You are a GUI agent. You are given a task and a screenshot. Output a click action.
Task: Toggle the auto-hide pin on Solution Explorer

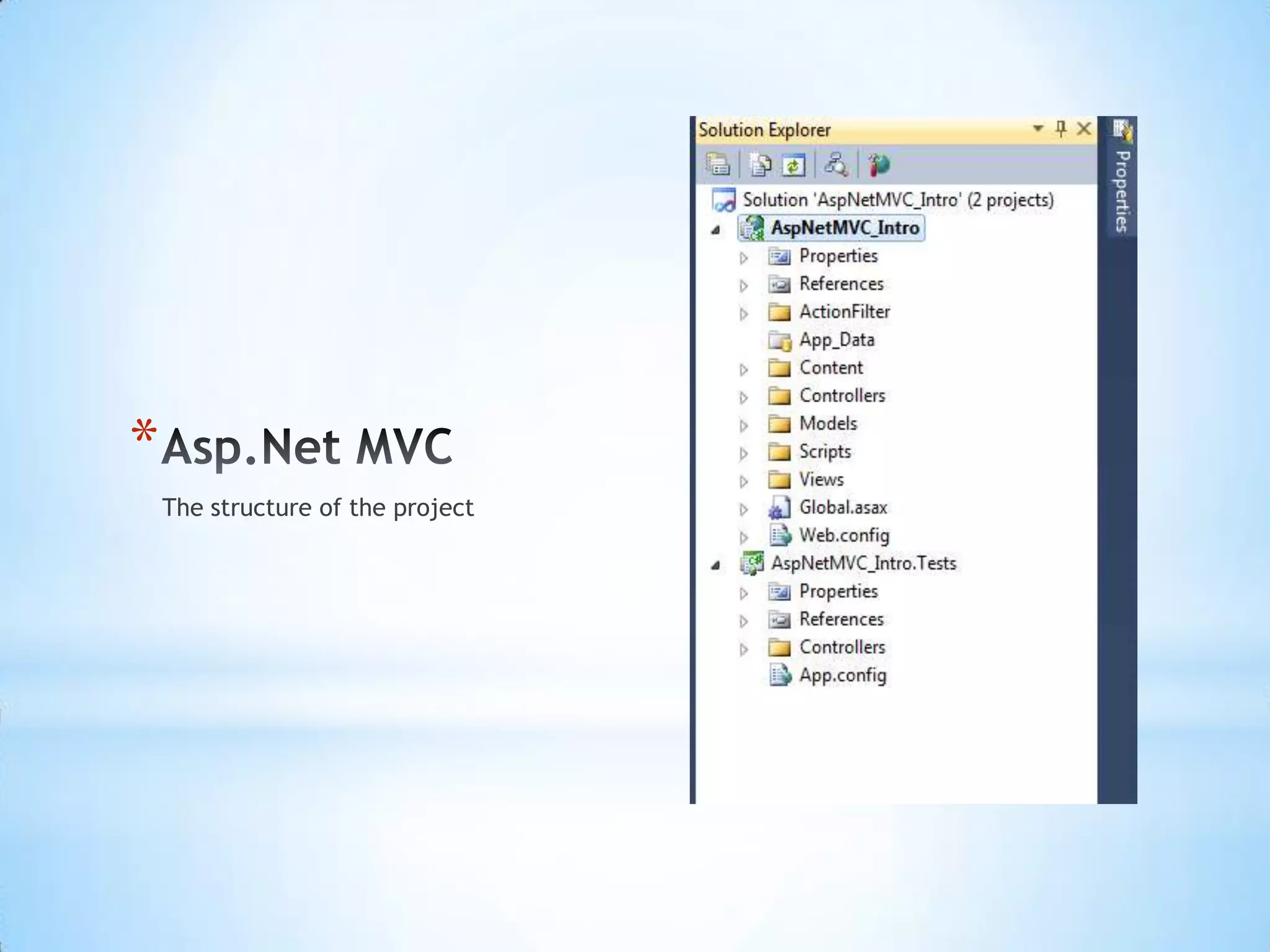1060,129
